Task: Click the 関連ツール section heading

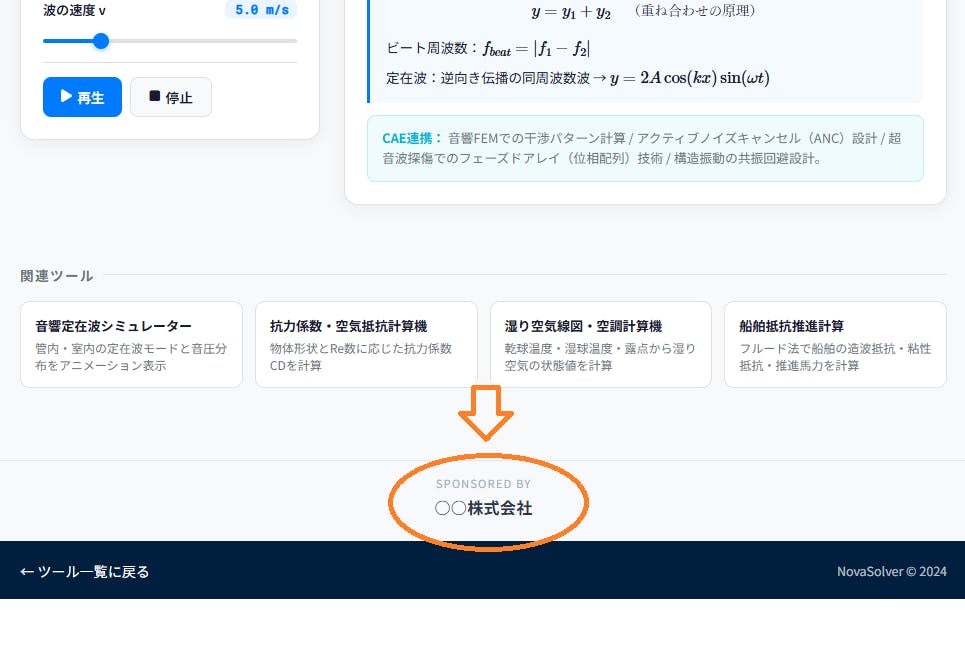Action: 57,276
